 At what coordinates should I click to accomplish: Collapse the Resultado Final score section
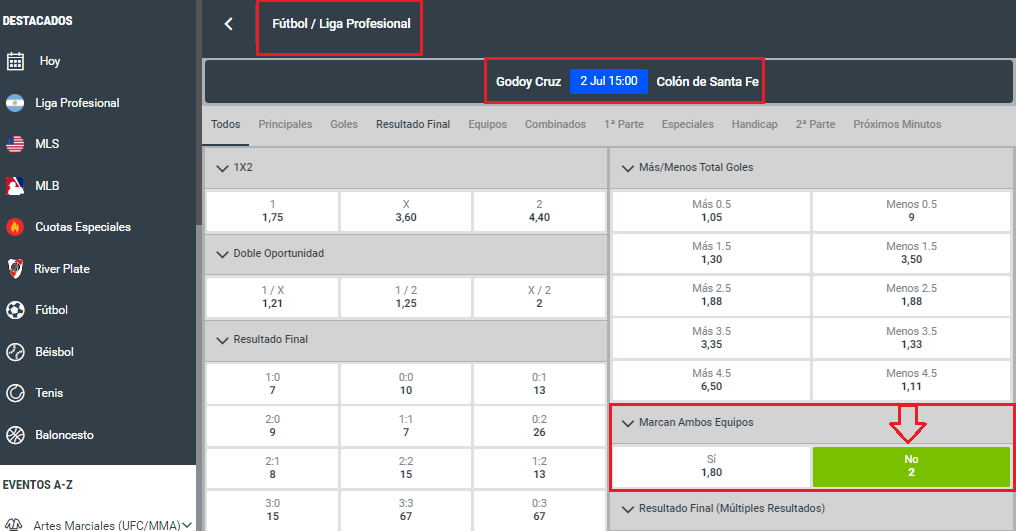222,340
